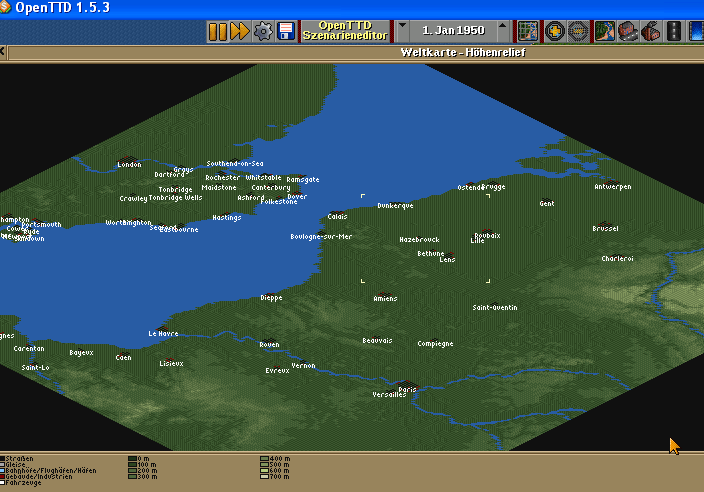The height and width of the screenshot is (492, 704).
Task: Open the world map icon in toolbar
Action: tap(528, 31)
